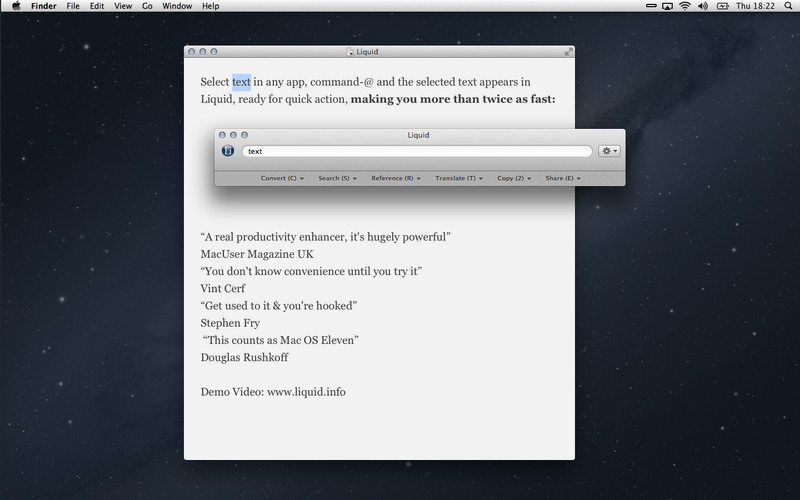
Task: Close the Liquid floating panel window
Action: click(x=222, y=135)
